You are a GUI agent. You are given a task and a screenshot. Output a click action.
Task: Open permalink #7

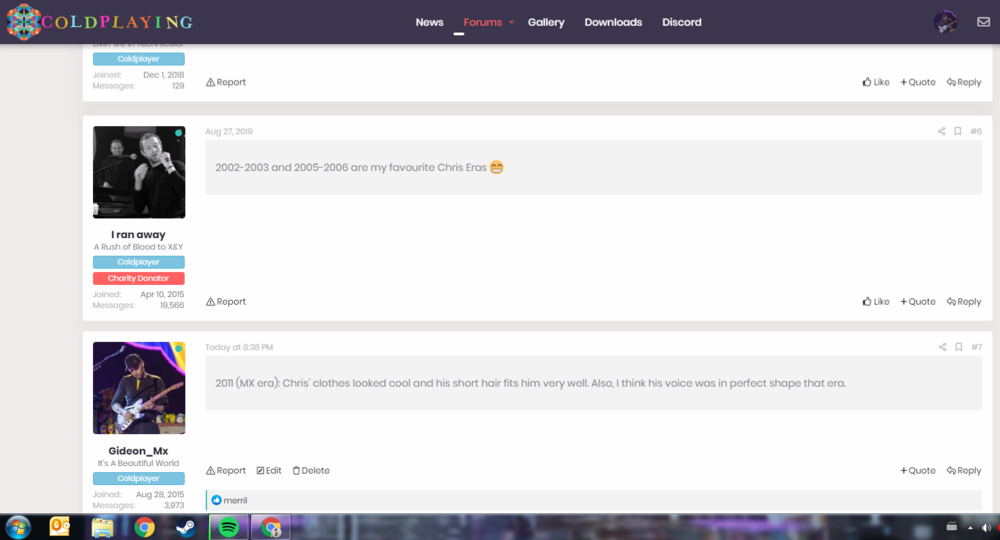[x=976, y=347]
